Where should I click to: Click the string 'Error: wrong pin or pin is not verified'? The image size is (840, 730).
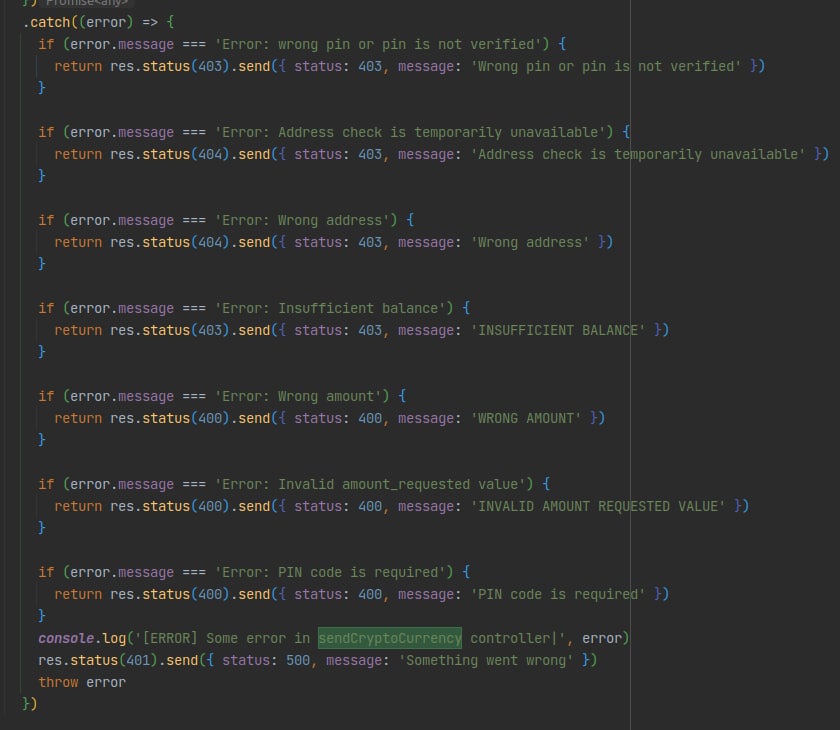click(378, 44)
